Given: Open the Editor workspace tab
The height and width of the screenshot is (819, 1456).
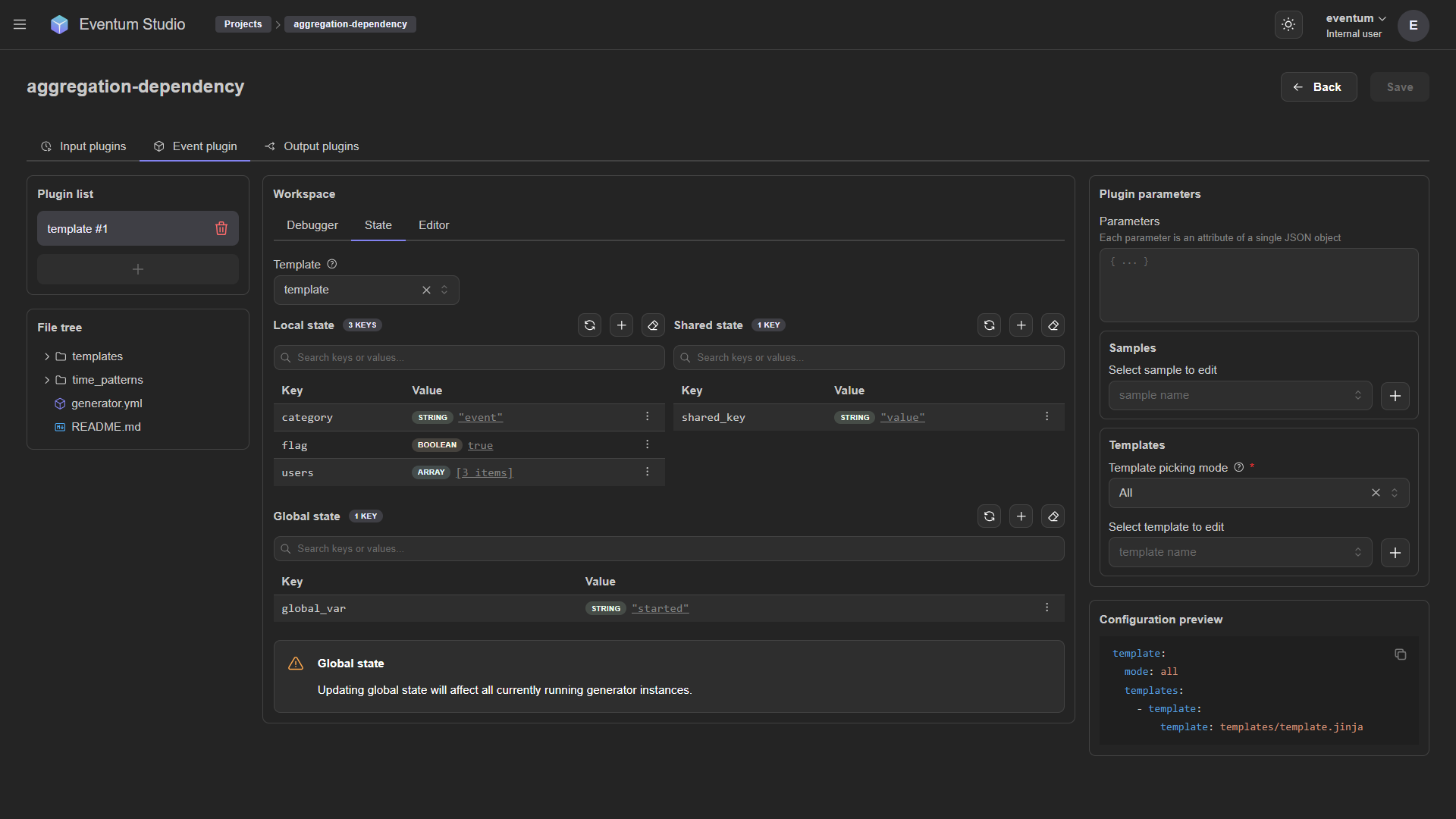Looking at the screenshot, I should 434,225.
